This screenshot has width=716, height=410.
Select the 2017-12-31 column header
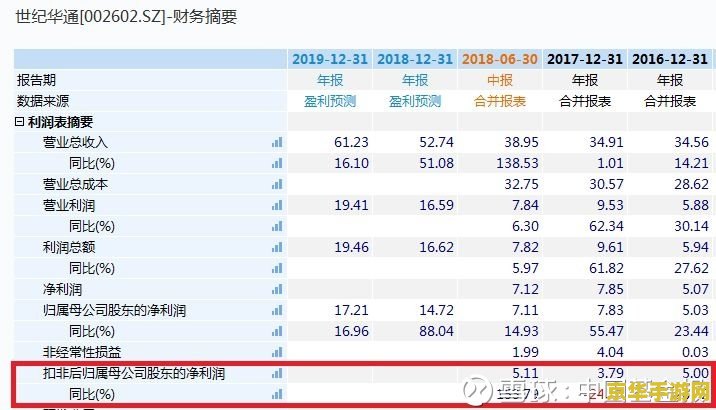[x=584, y=59]
